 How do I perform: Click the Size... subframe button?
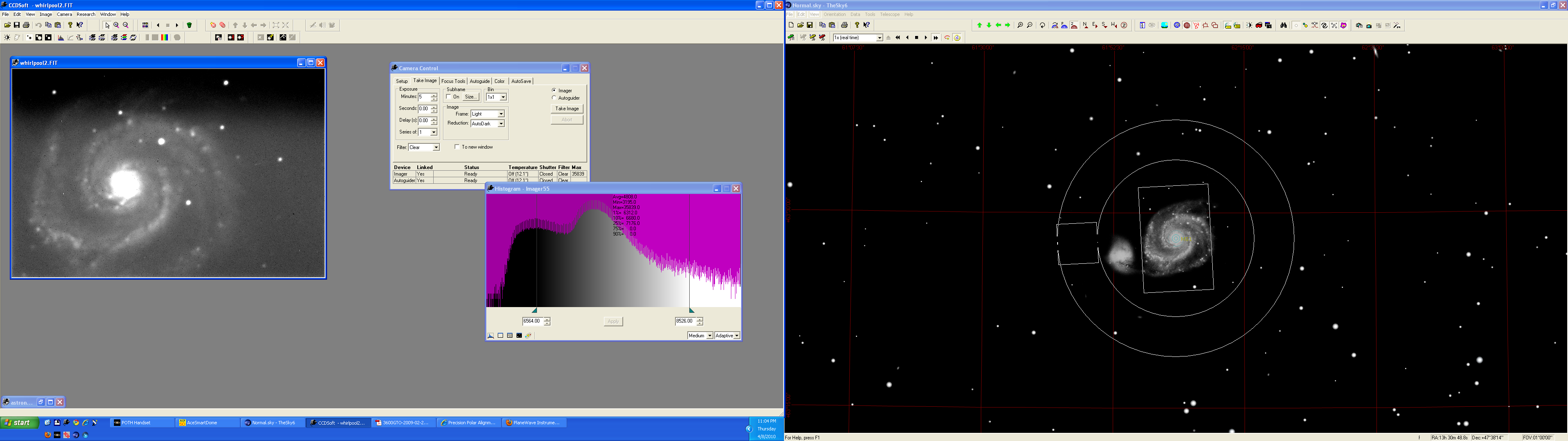(470, 97)
